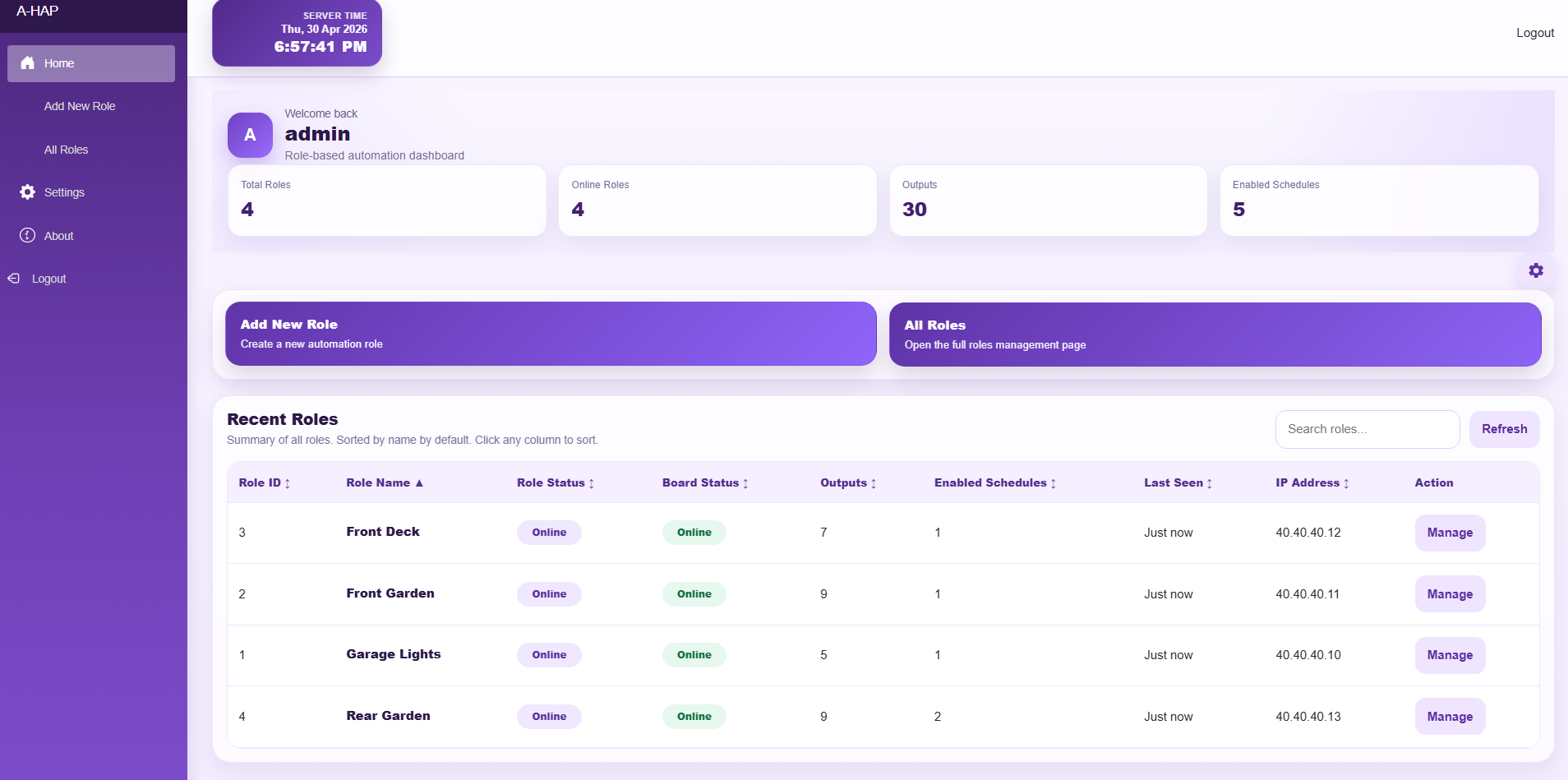
Task: Click Last Seen value for Front Garden
Action: coord(1169,594)
